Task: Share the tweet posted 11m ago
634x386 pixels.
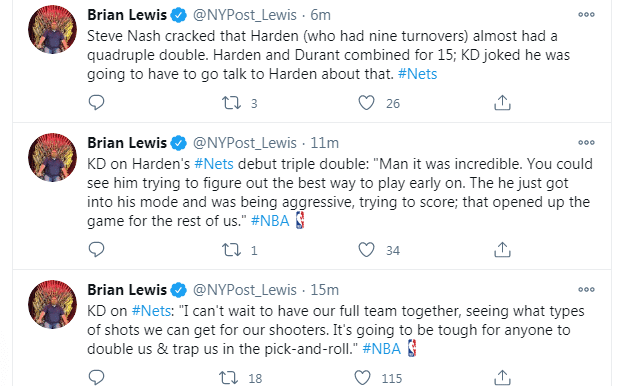Action: 502,250
